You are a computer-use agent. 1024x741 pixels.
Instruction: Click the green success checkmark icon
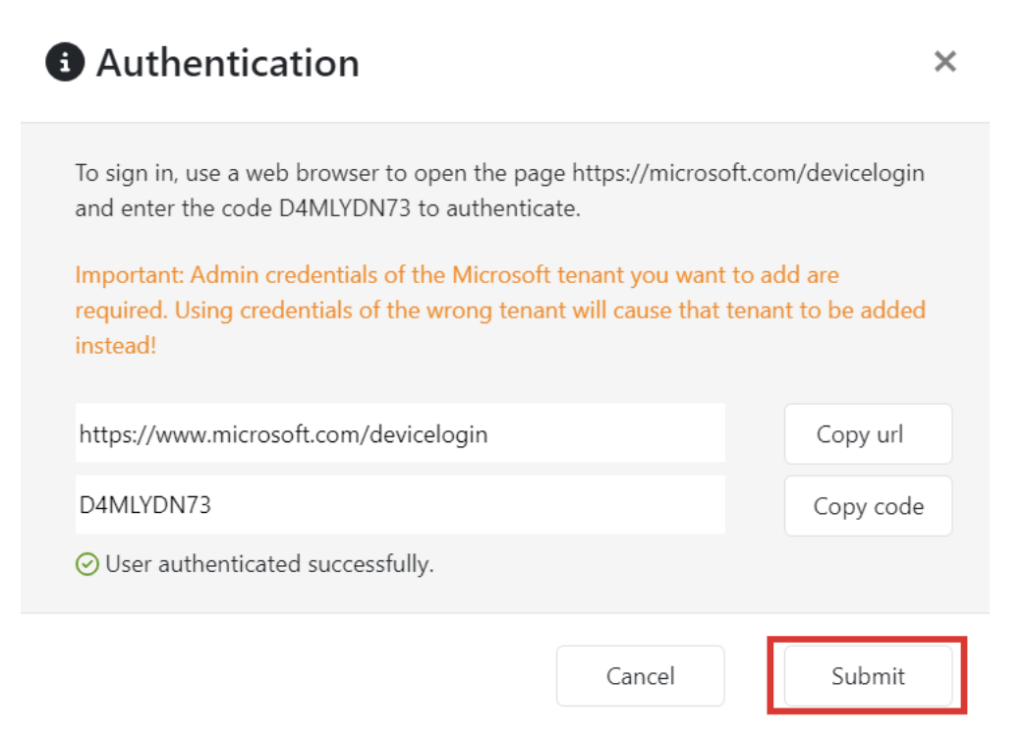pos(87,565)
